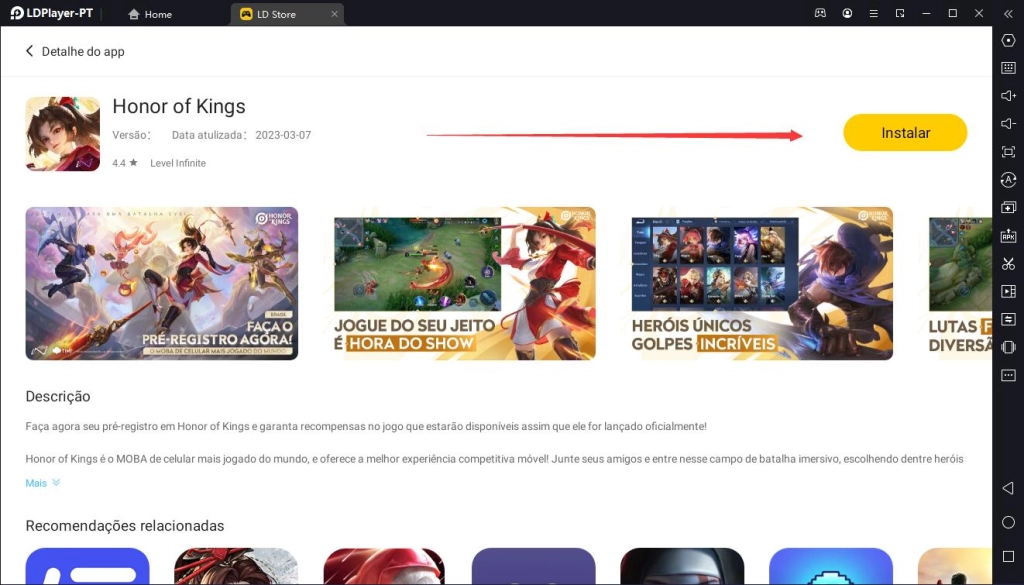Click the shake device icon
The height and width of the screenshot is (585, 1024).
(1008, 347)
